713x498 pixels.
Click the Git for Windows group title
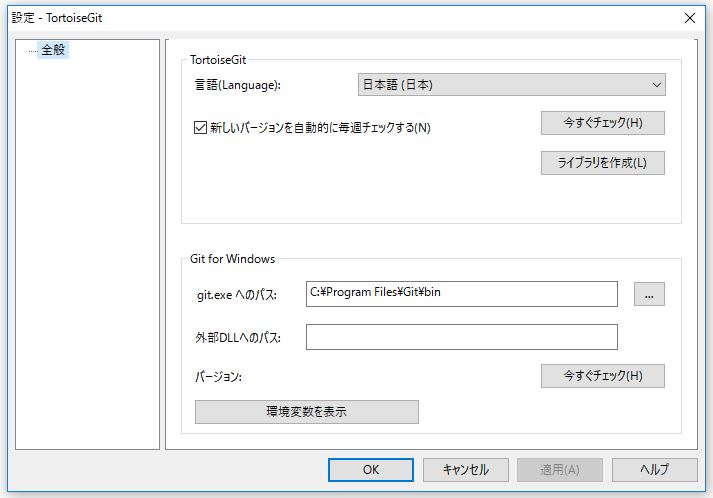tap(232, 259)
